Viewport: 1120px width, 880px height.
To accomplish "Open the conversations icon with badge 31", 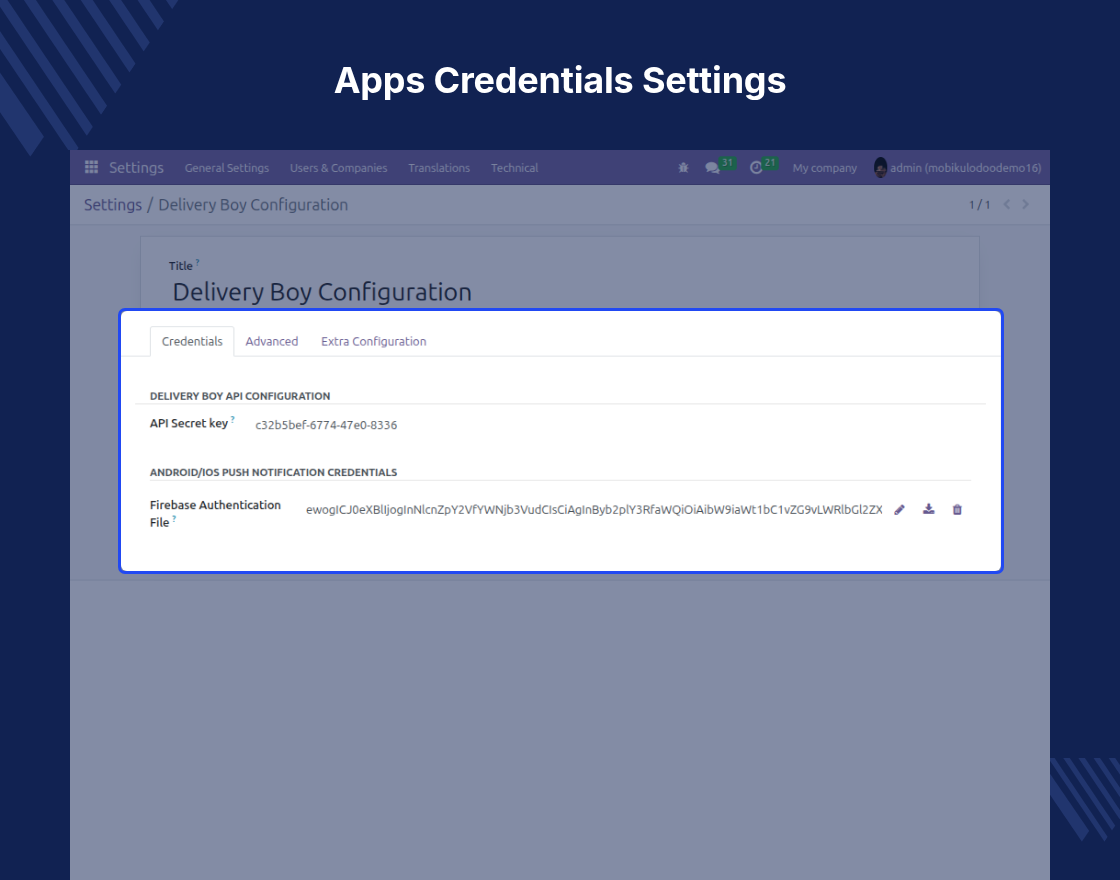I will point(719,166).
